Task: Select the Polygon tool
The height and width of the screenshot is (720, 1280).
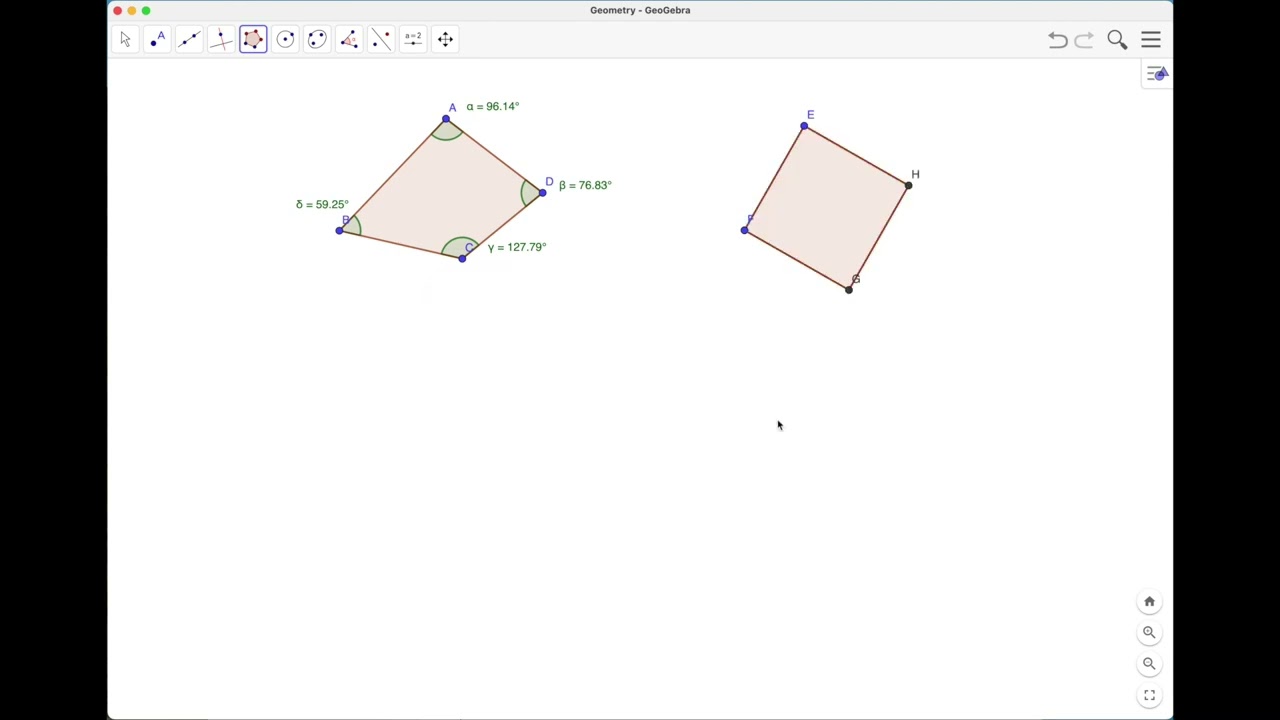Action: pyautogui.click(x=253, y=39)
